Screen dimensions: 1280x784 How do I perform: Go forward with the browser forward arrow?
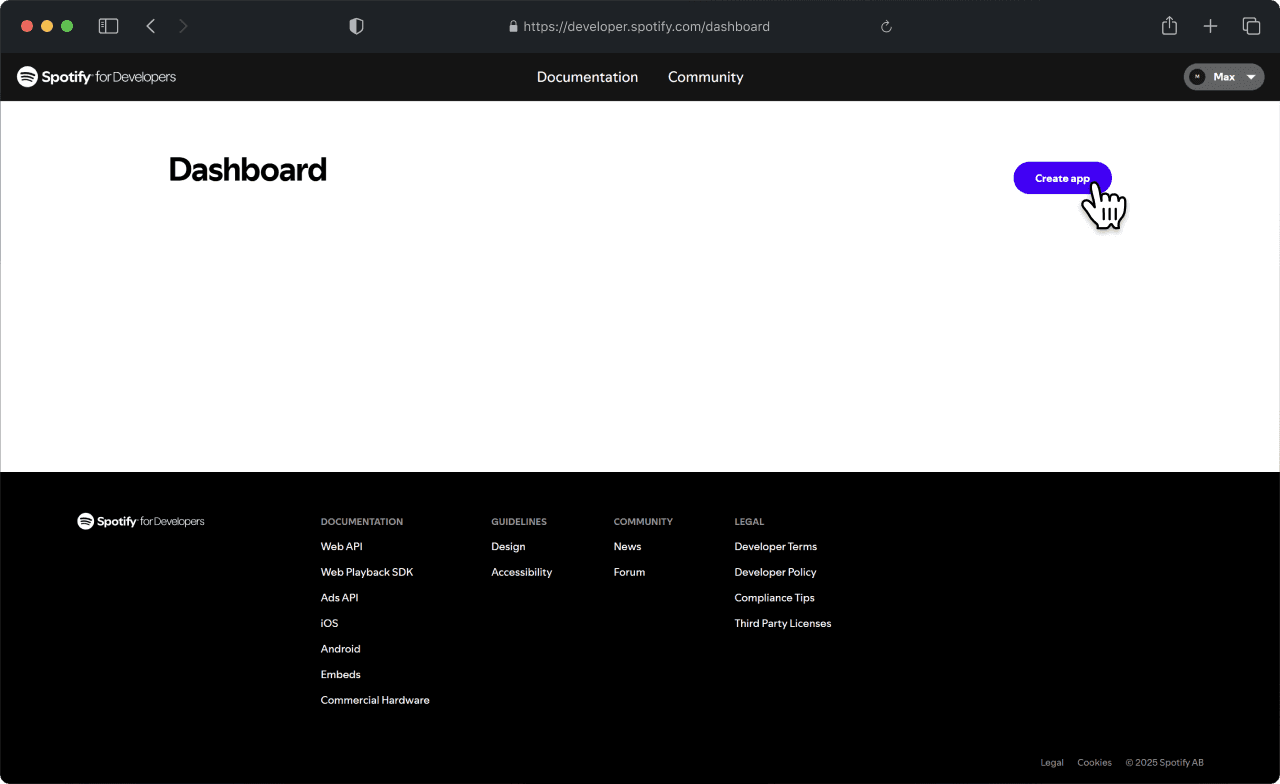click(183, 26)
